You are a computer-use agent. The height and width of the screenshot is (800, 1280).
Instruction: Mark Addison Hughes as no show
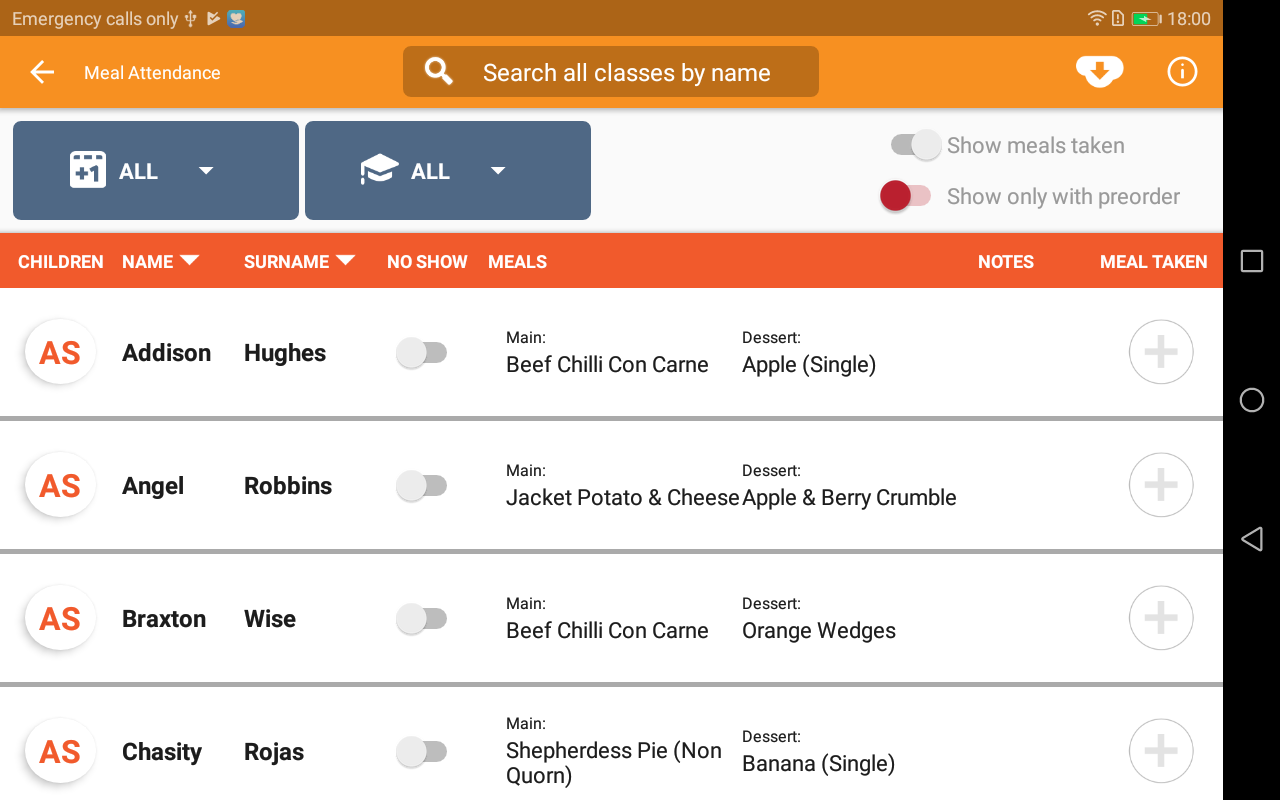point(421,352)
